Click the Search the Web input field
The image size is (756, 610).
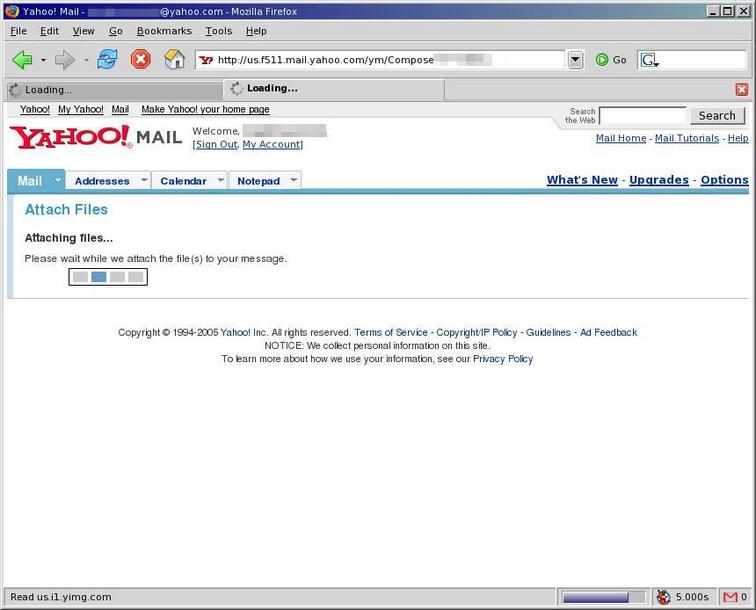(x=643, y=116)
